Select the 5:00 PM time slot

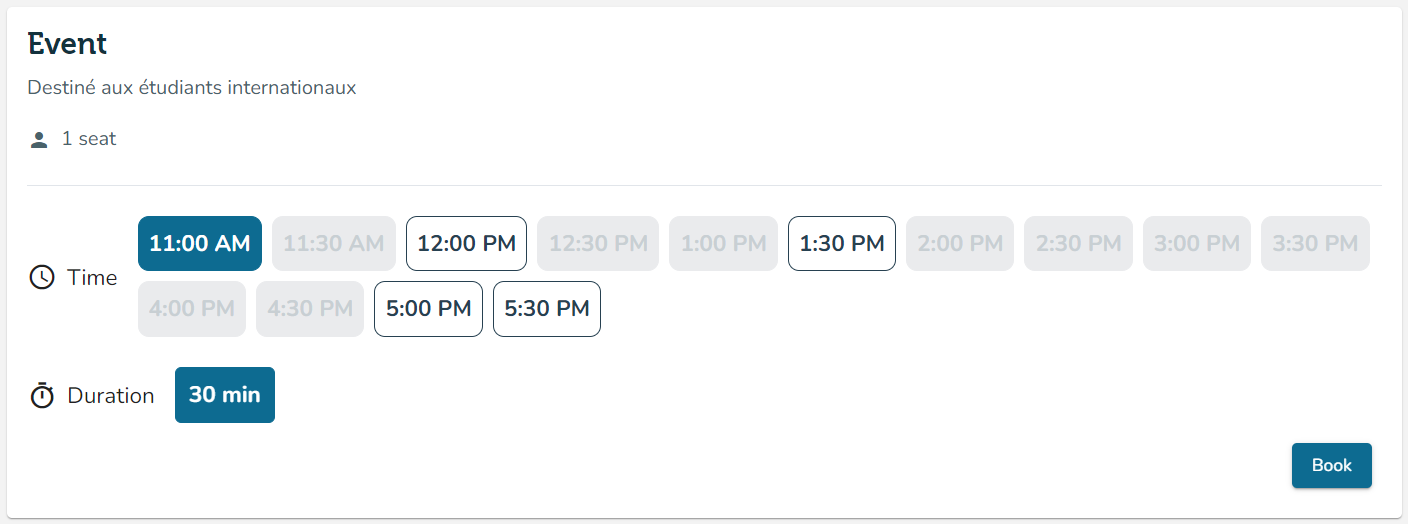[x=428, y=309]
